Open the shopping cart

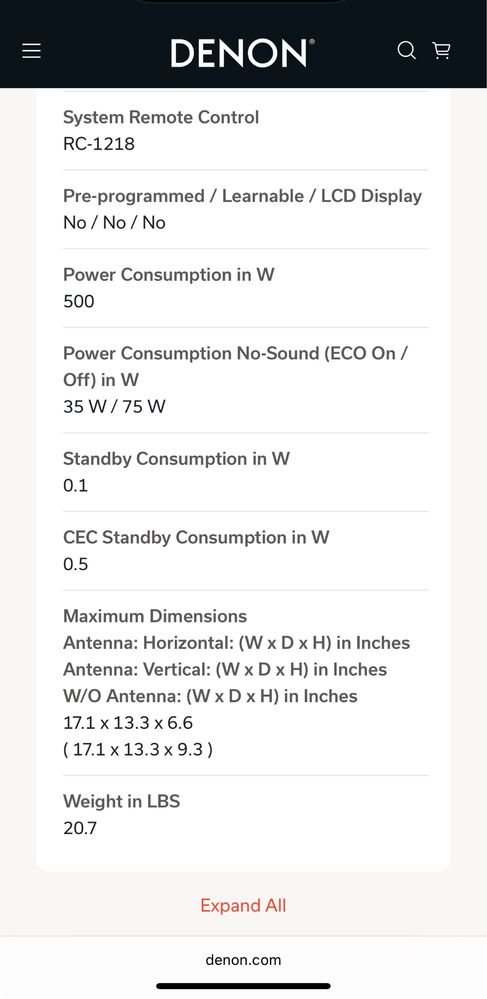click(x=442, y=50)
